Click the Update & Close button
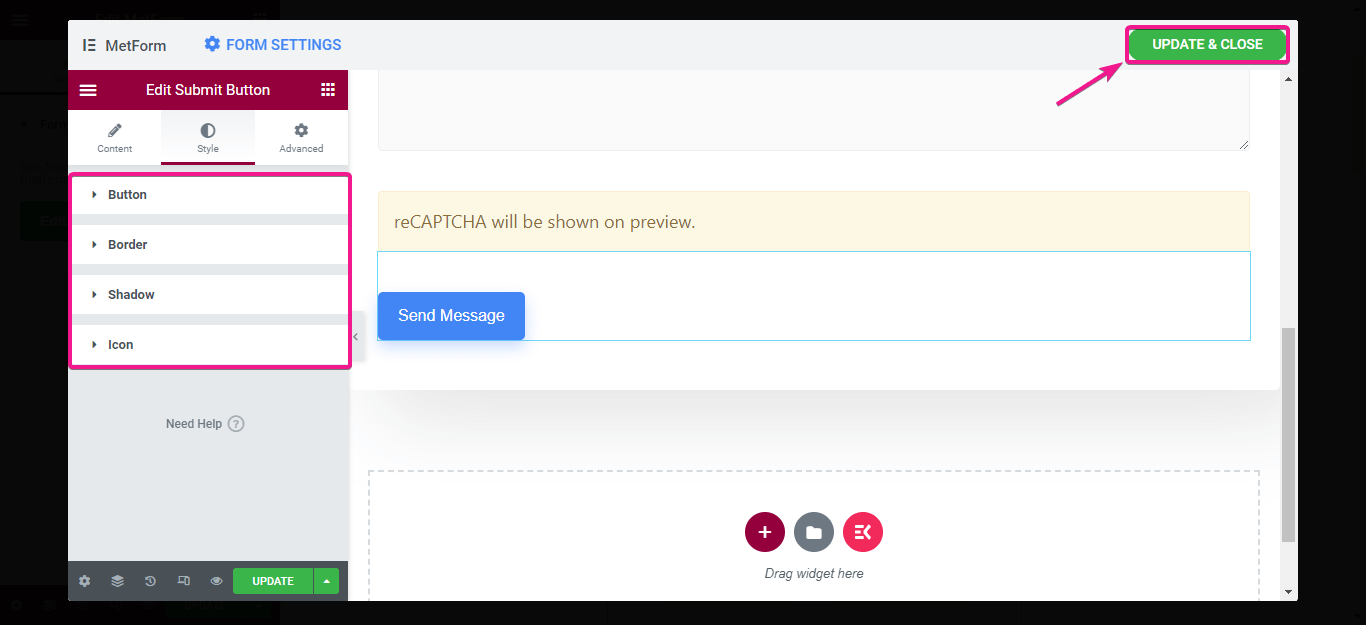Viewport: 1366px width, 625px height. [x=1207, y=45]
